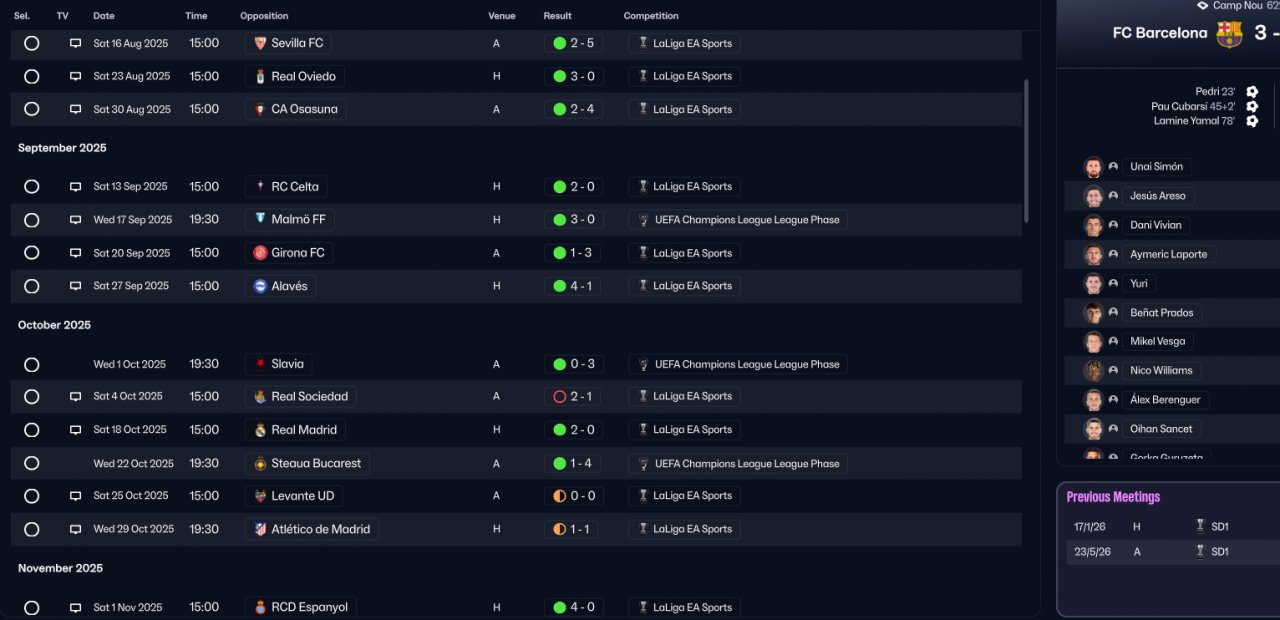This screenshot has width=1280, height=620.
Task: Click trophy icon in Malmö FF competition
Action: click(643, 220)
